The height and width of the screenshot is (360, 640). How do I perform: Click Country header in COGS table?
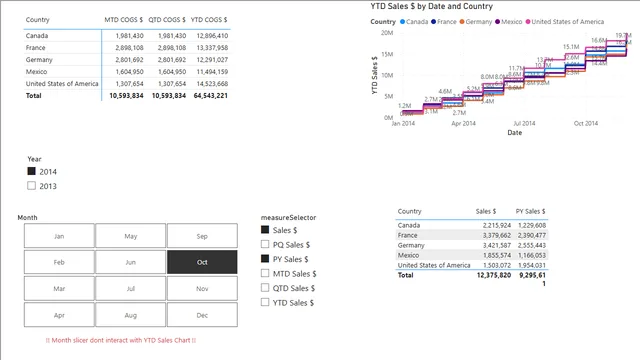(x=37, y=20)
